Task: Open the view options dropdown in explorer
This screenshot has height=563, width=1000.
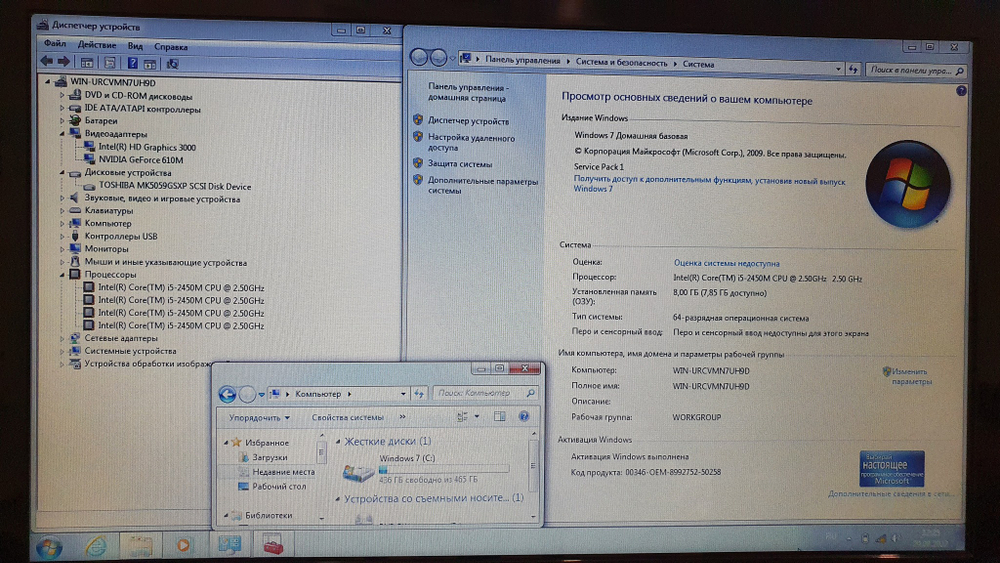Action: click(x=476, y=416)
